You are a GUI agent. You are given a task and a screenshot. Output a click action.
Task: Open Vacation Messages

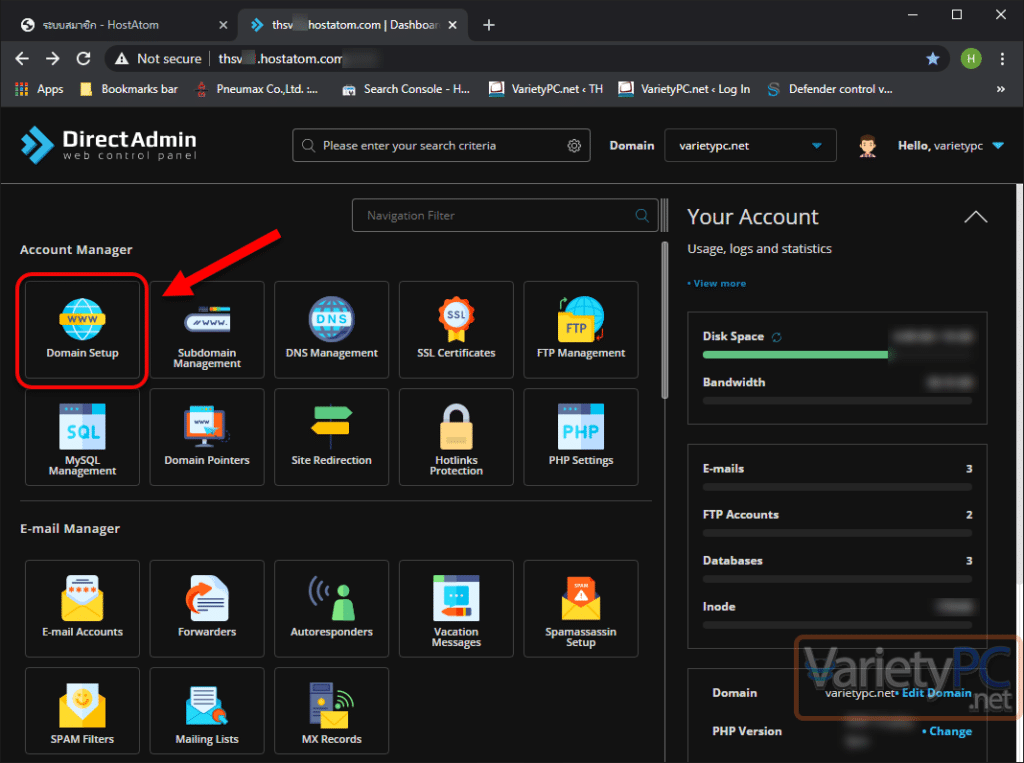[456, 609]
